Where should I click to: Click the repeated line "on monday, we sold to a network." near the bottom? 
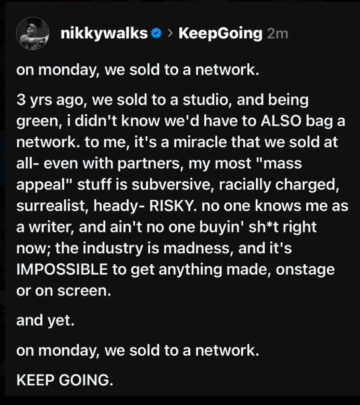click(138, 351)
